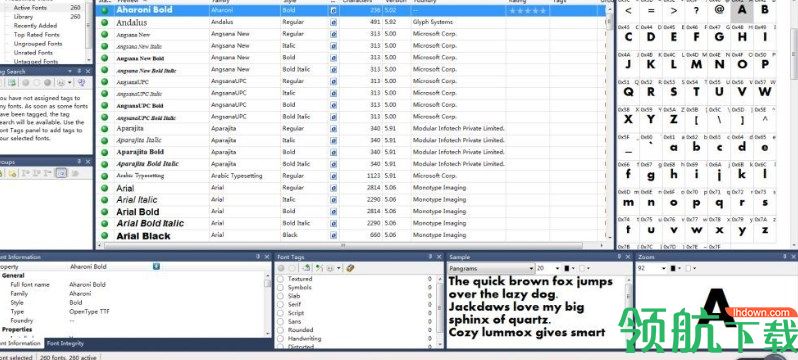Select the character 'M' in the glyph grid
Screen dimensions: 798x360
696,64
